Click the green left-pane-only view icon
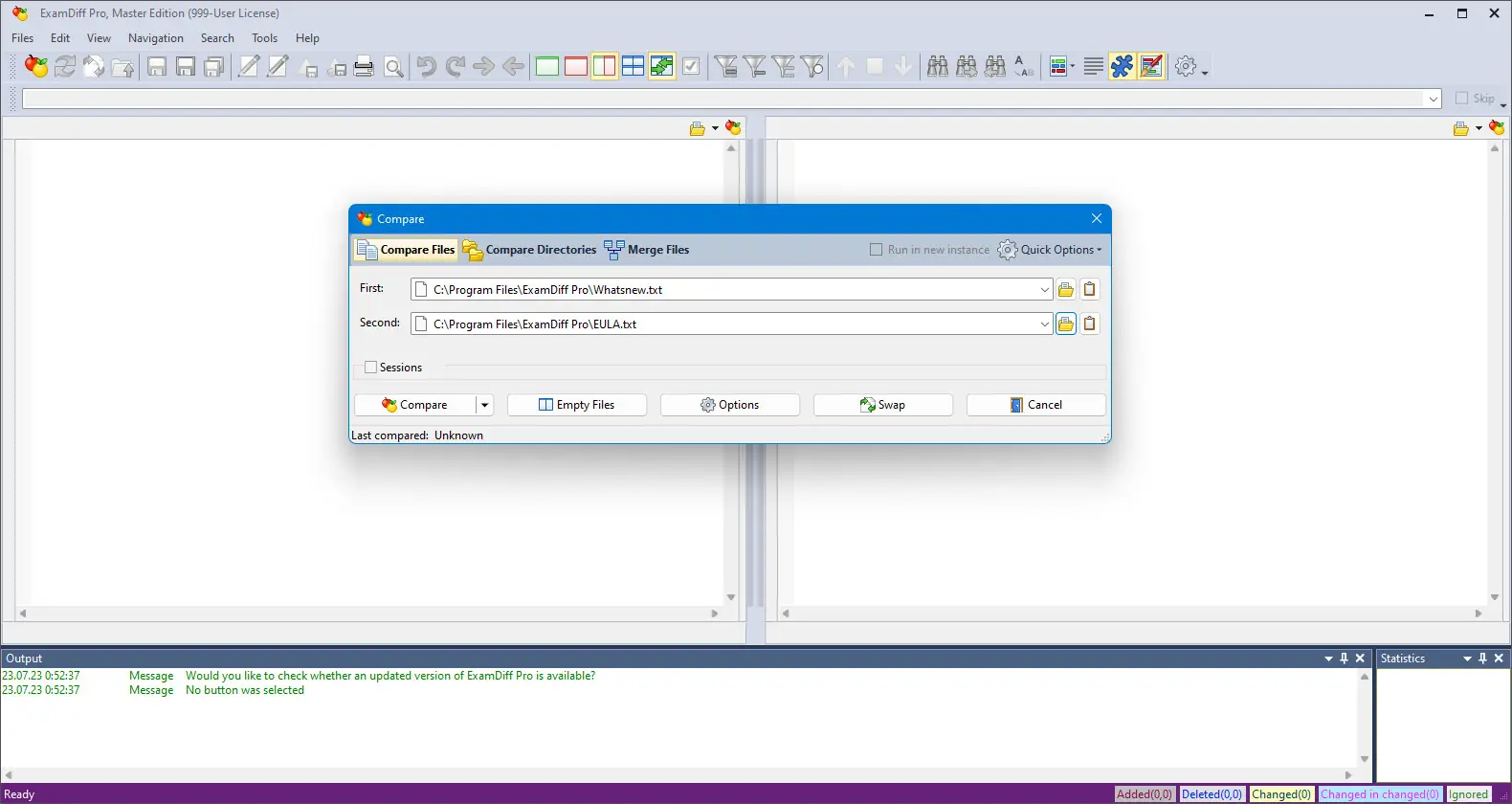 [547, 66]
